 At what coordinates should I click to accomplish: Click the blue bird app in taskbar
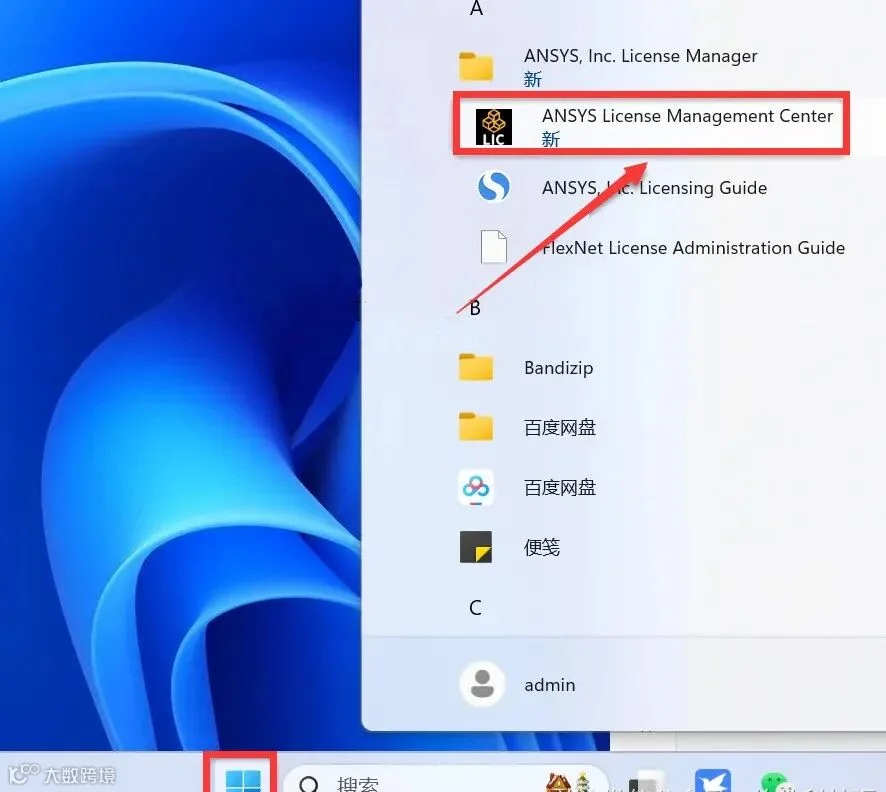coord(712,781)
